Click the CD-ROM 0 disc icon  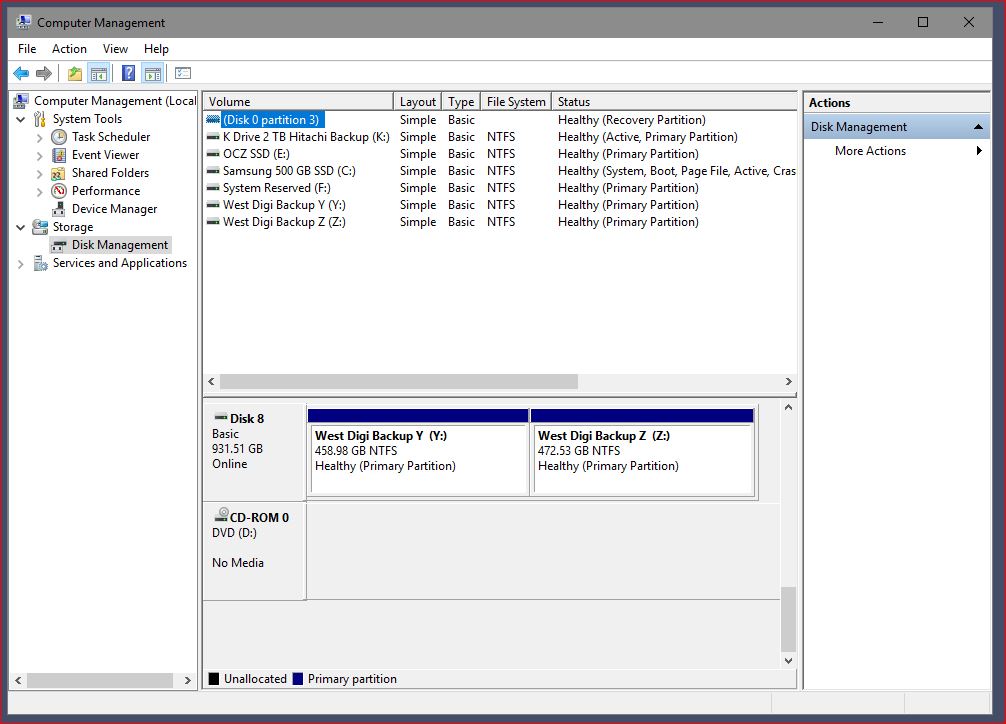pyautogui.click(x=221, y=515)
